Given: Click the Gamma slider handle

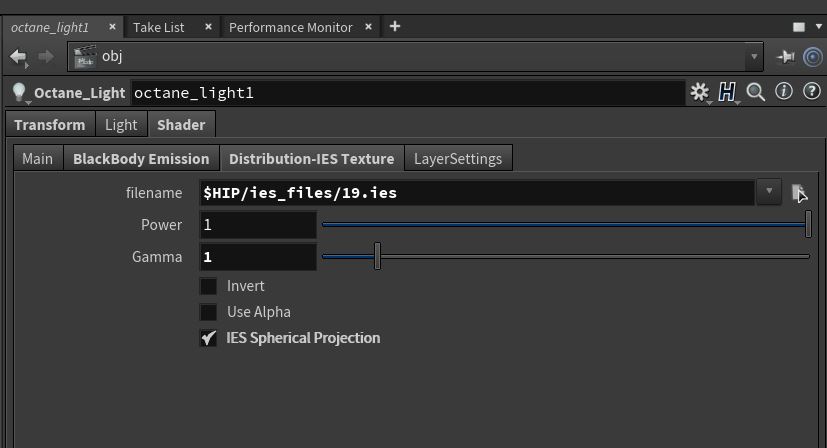Looking at the screenshot, I should (377, 257).
